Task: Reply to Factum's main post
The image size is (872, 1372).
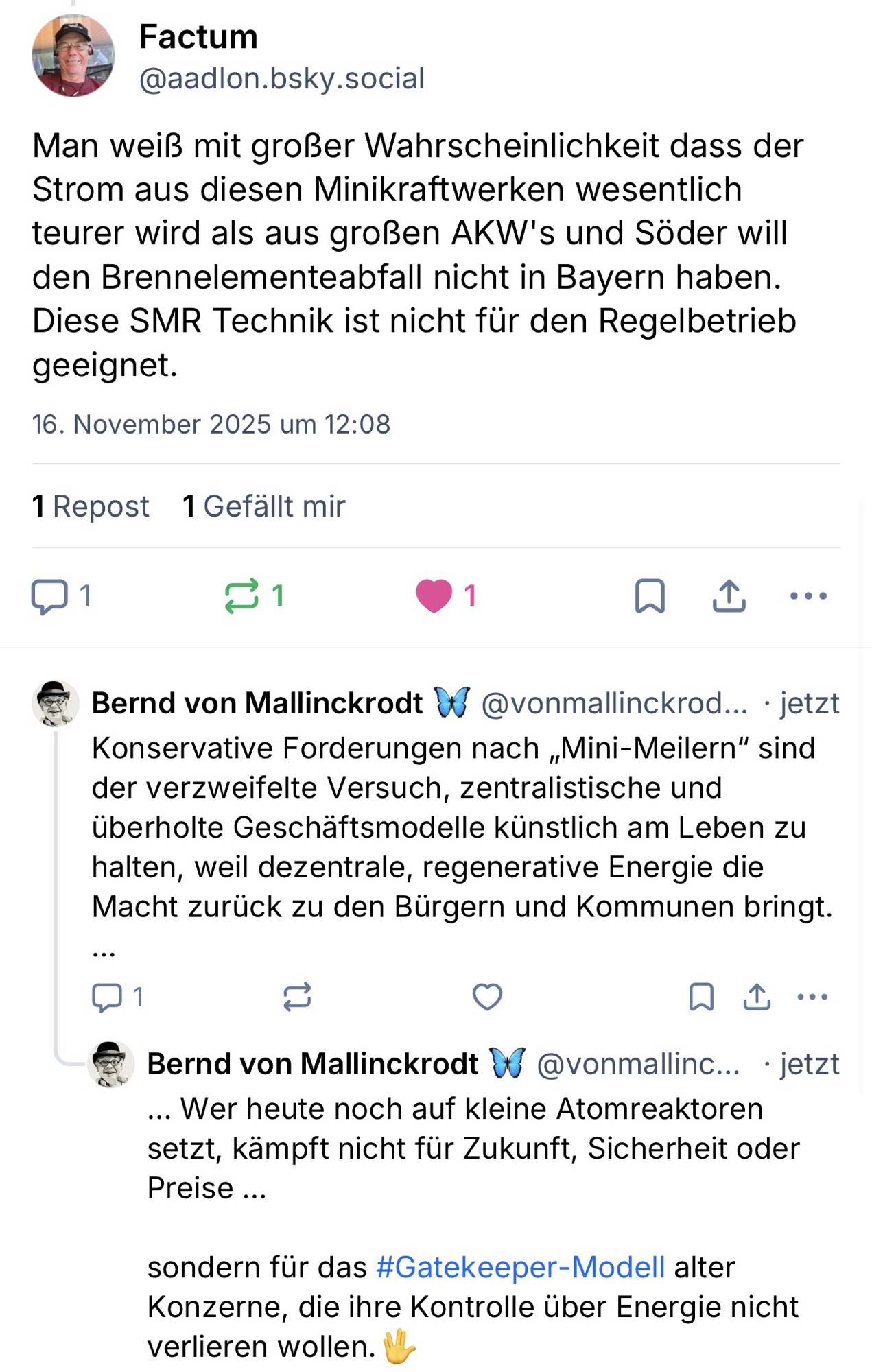Action: click(x=49, y=595)
